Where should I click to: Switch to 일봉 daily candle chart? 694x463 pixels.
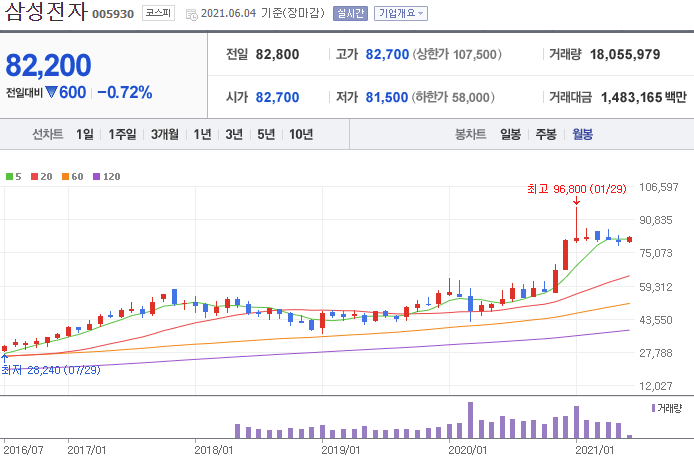tap(510, 134)
